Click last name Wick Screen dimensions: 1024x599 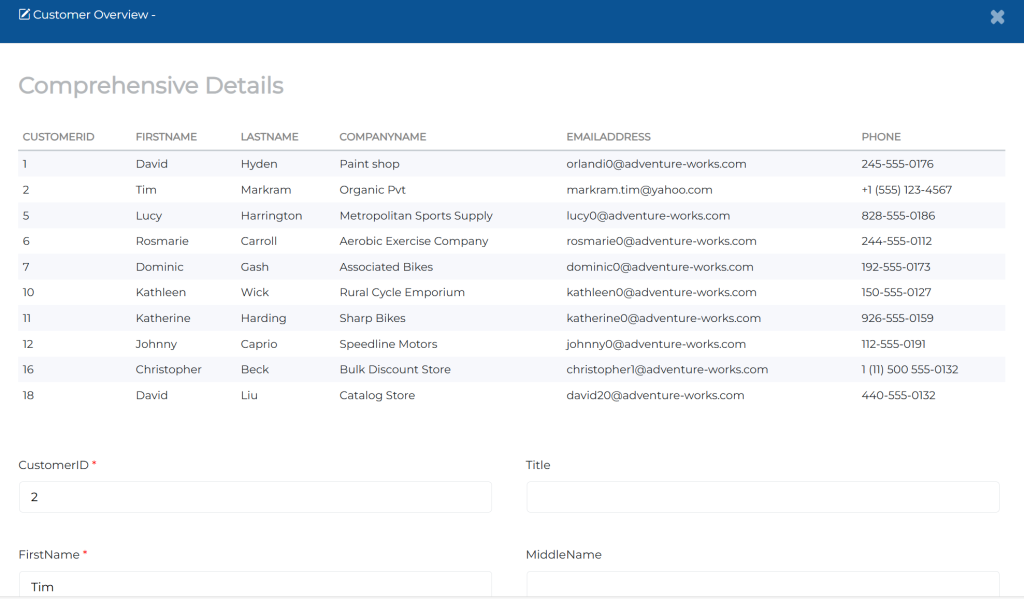tap(255, 293)
